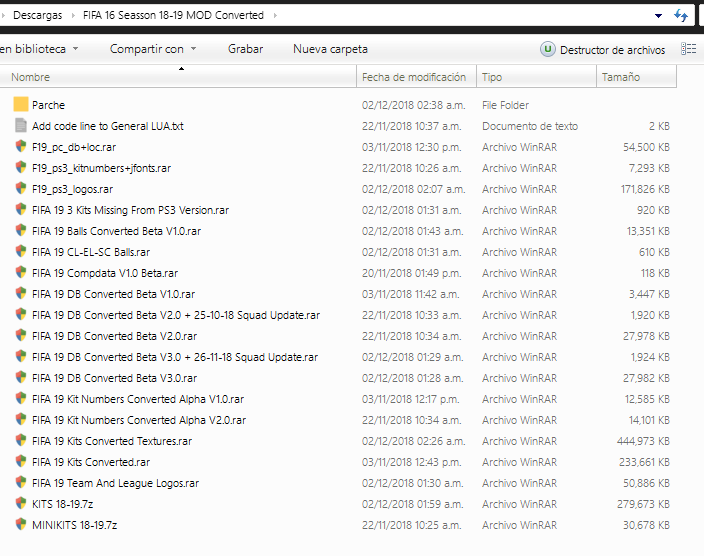Click the icon of FIFA 19 3 Kits Missing From PS3 Version.rar
The width and height of the screenshot is (704, 556).
click(21, 209)
